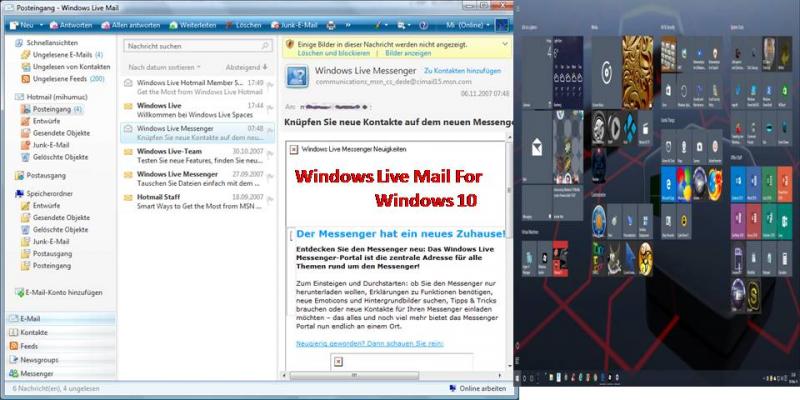Click Neugierig geworden? Dann schauen Sie rein link
Screen dimensions: 800x400
pyautogui.click(x=370, y=344)
